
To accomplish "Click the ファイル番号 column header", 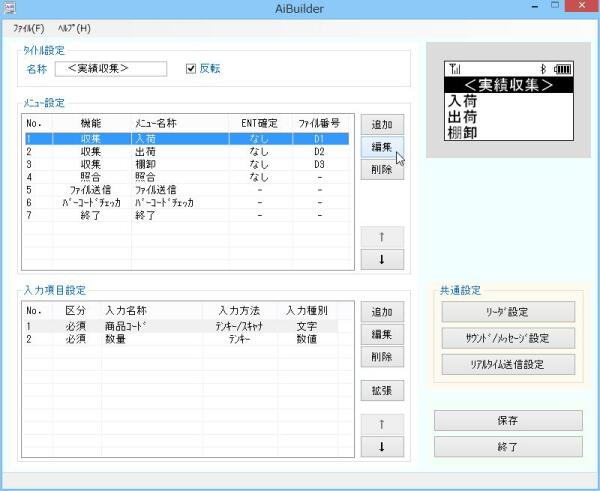I will [320, 123].
